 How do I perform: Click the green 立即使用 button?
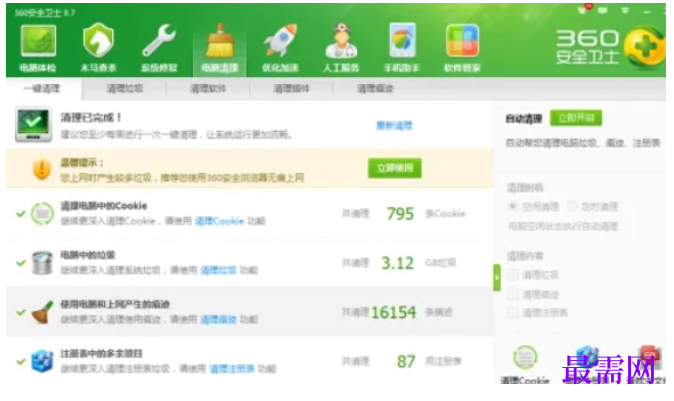tap(395, 168)
